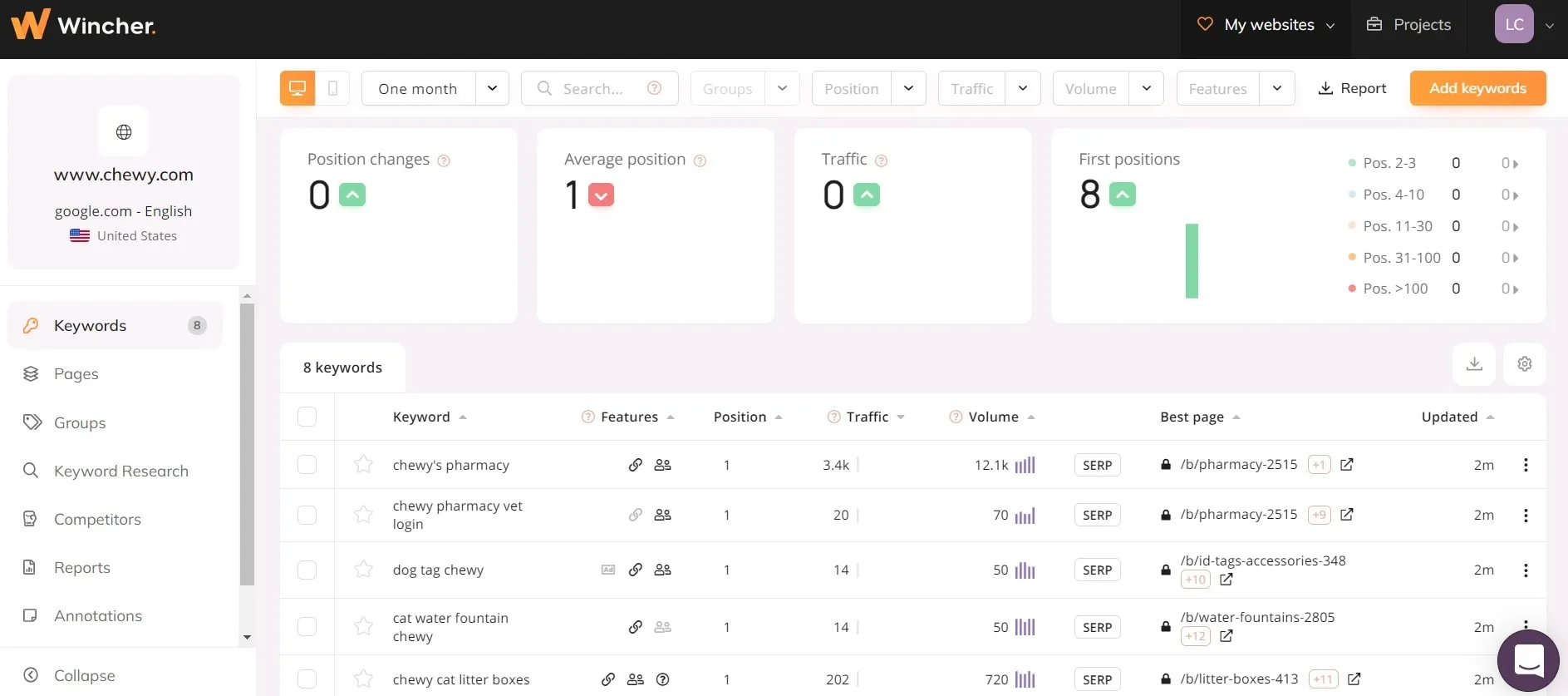Click the green First positions chart bar
Screen dimensions: 1568x696
[x=1192, y=261]
